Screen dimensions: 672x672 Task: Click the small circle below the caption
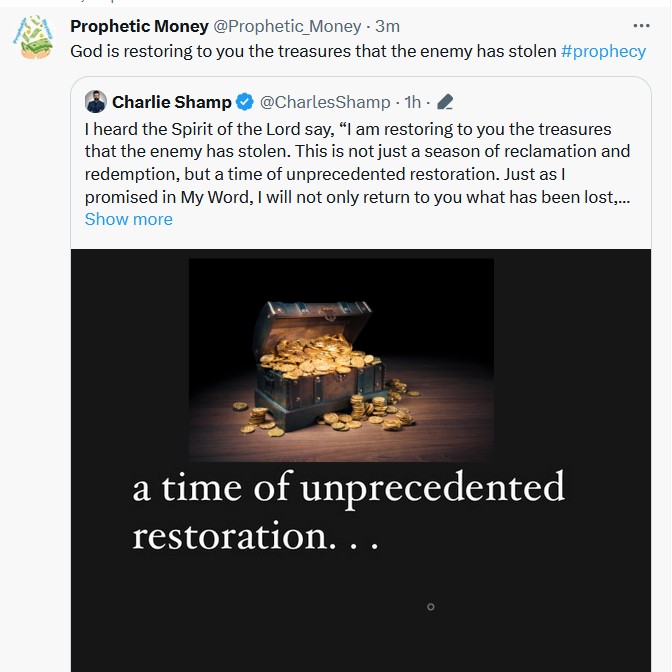(431, 607)
